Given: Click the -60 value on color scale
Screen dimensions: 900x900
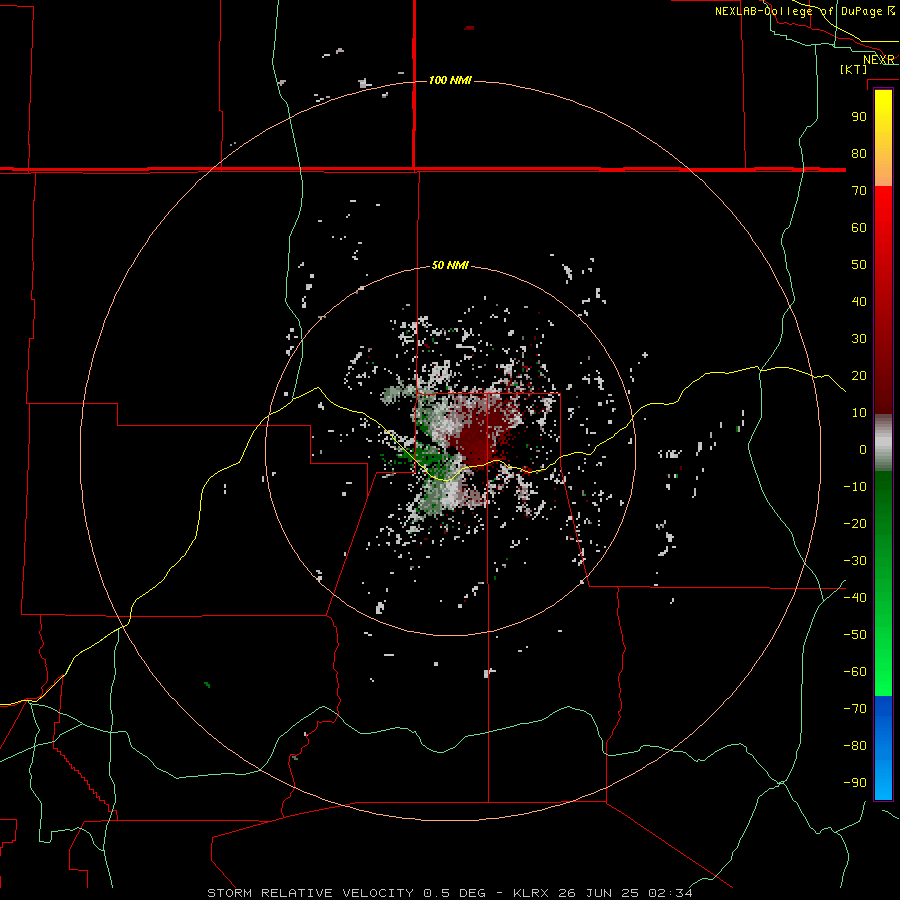Looking at the screenshot, I should [x=855, y=672].
